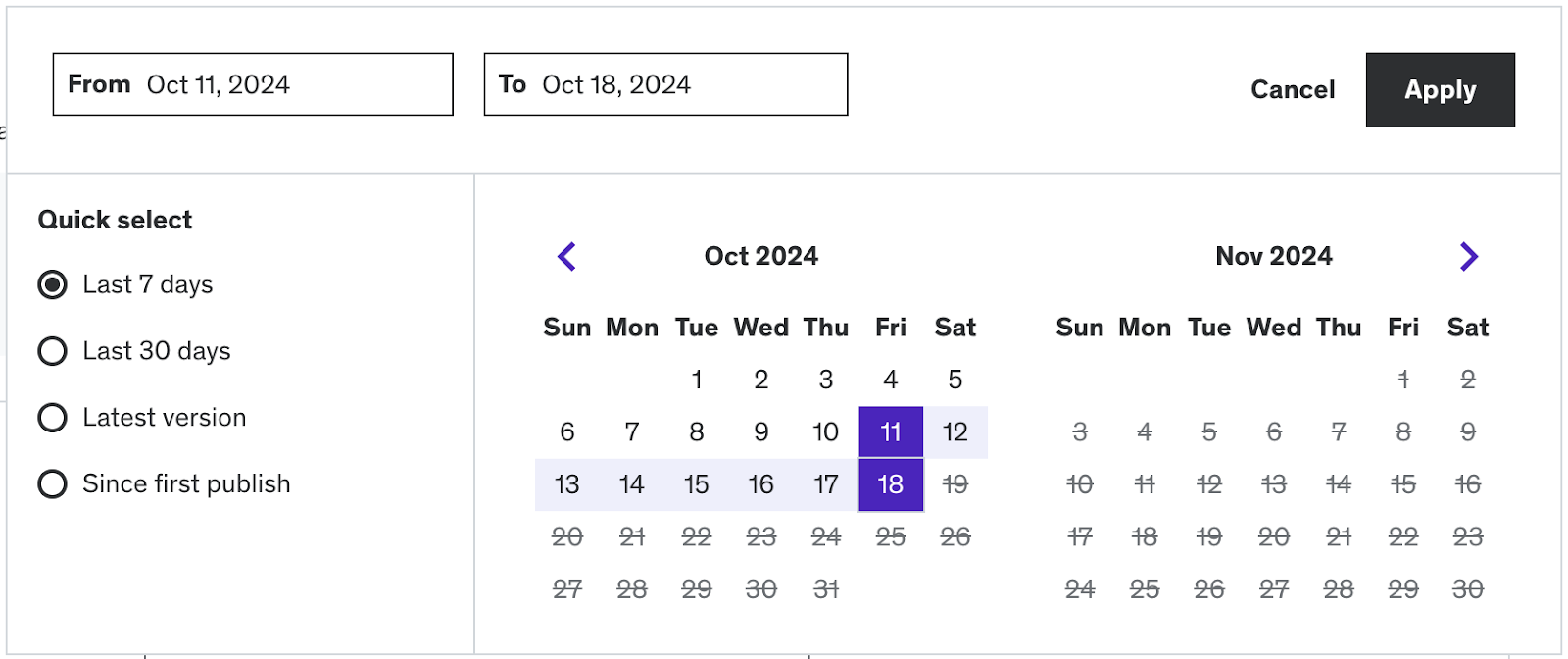Select October 18 in the calendar
Screen dimensions: 1568x659
click(891, 484)
